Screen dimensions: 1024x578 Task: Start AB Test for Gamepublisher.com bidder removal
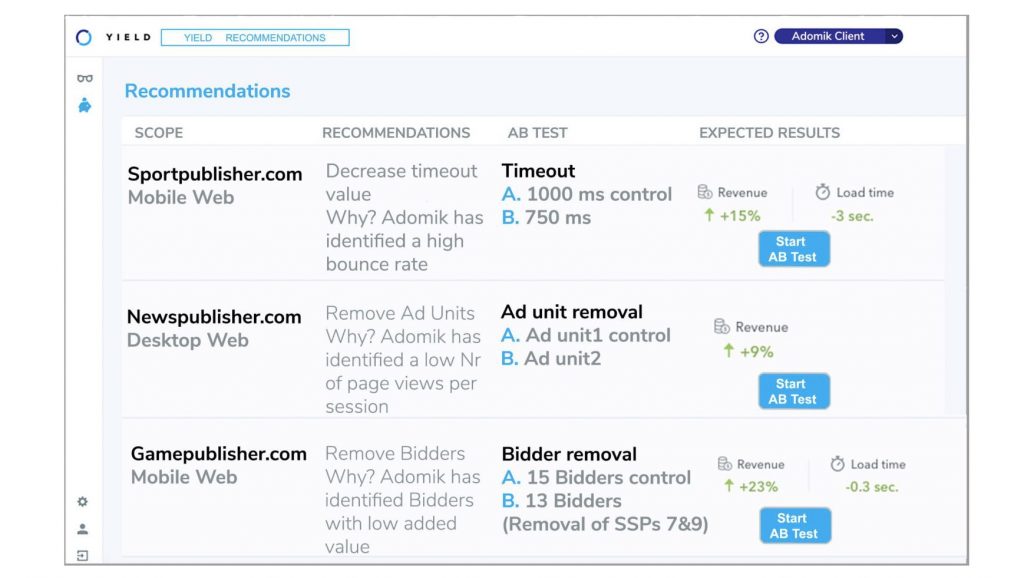click(x=794, y=526)
